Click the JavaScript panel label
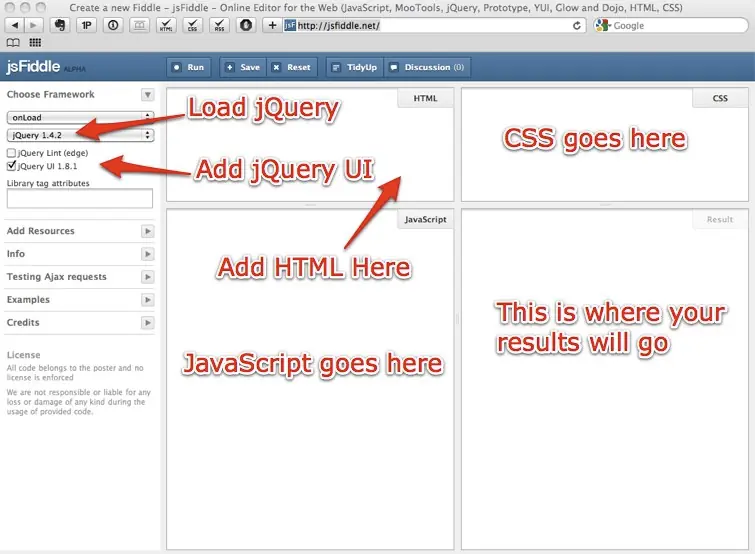The image size is (755, 554). (x=425, y=219)
